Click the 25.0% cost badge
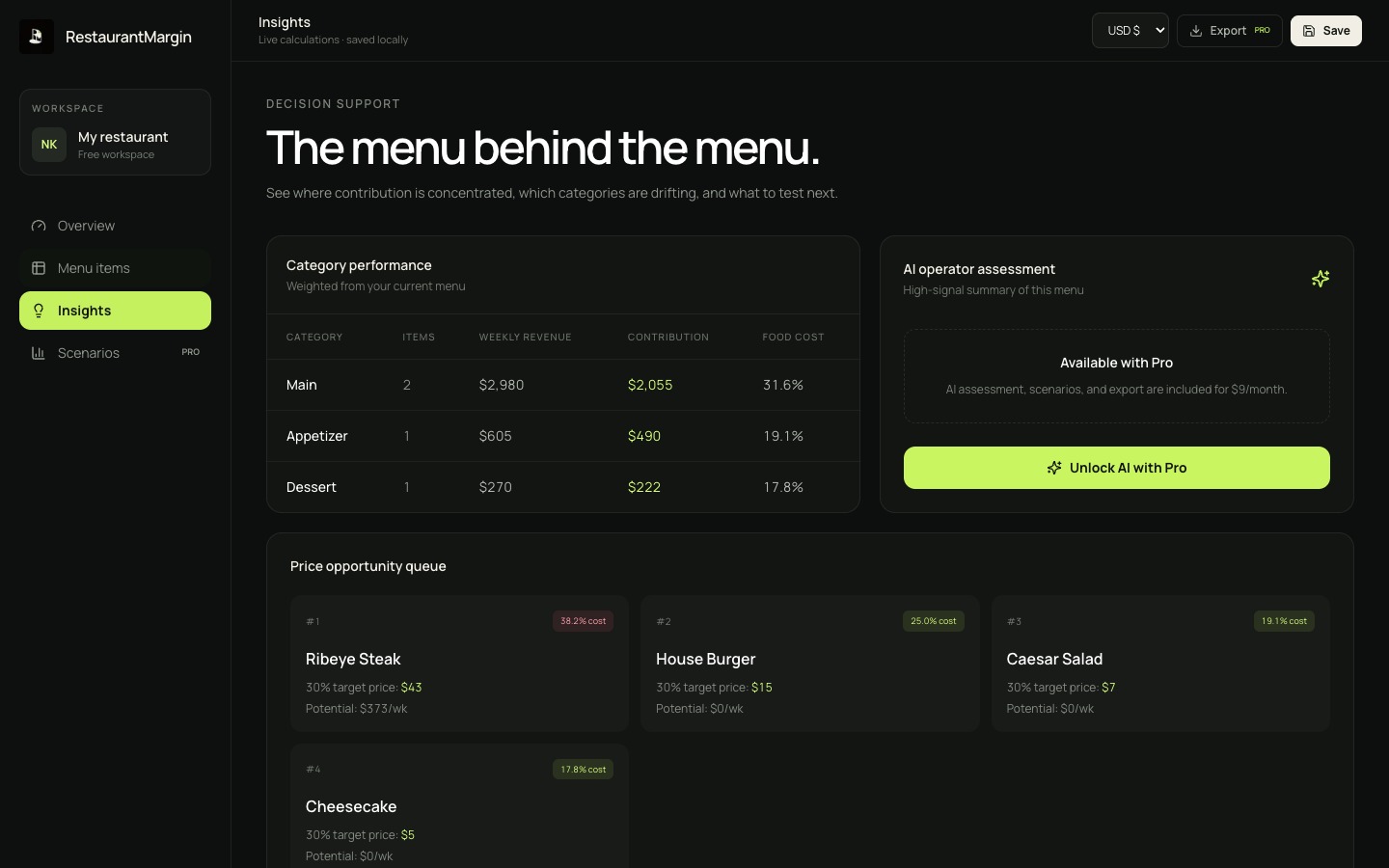Image resolution: width=1389 pixels, height=868 pixels. click(x=934, y=621)
